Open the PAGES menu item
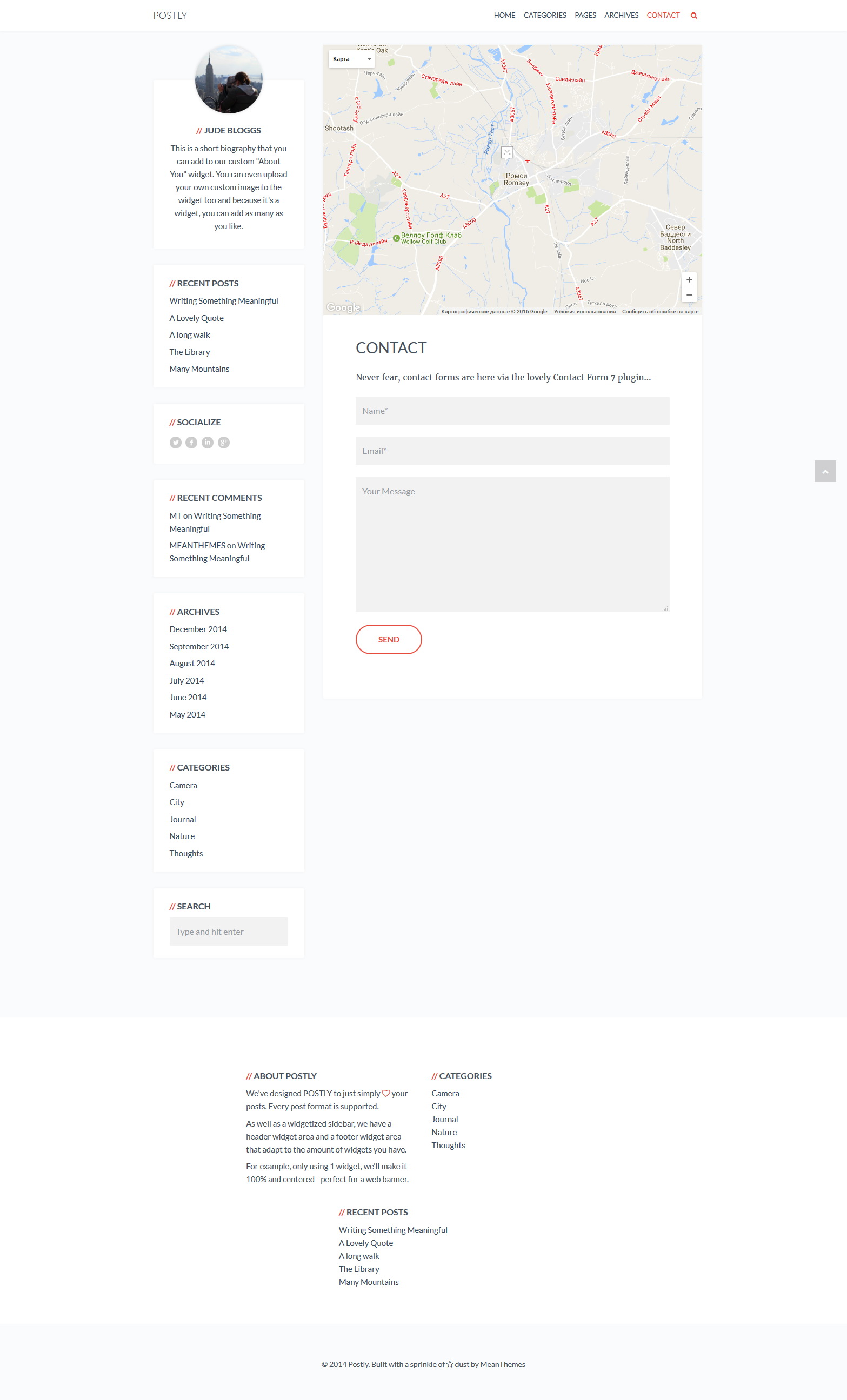Screen dimensions: 847x1400 585,15
